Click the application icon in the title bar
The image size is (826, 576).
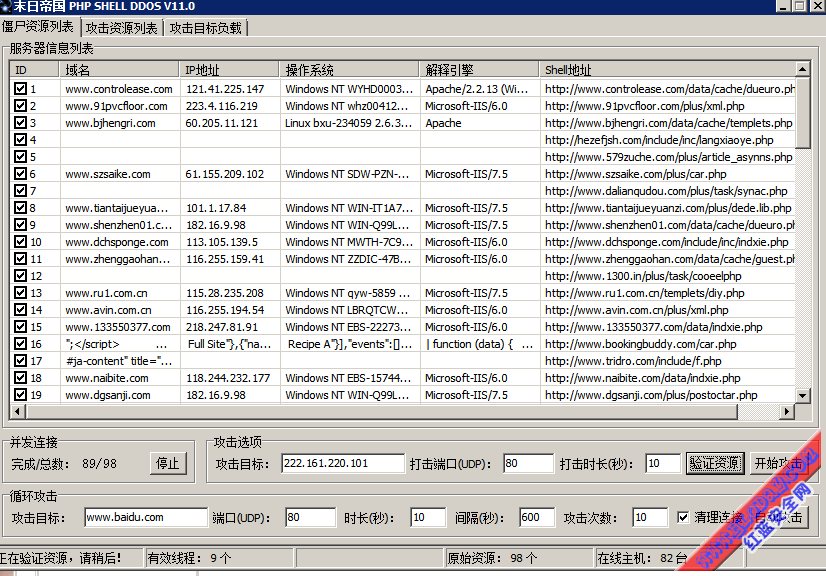5,6
